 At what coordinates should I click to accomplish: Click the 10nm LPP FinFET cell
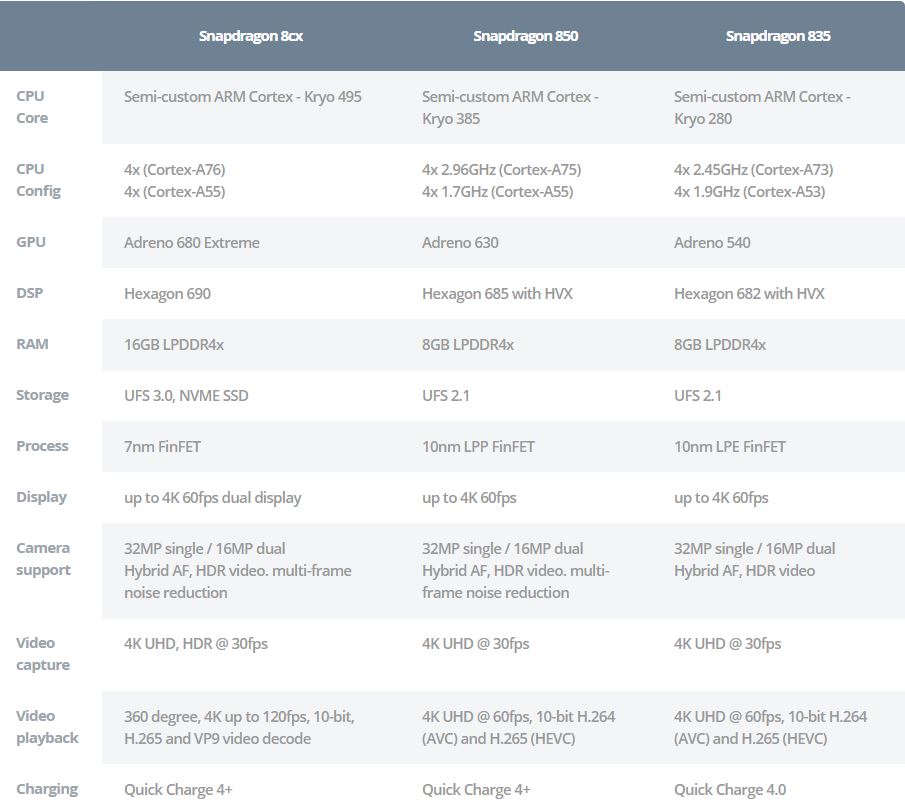coord(478,447)
